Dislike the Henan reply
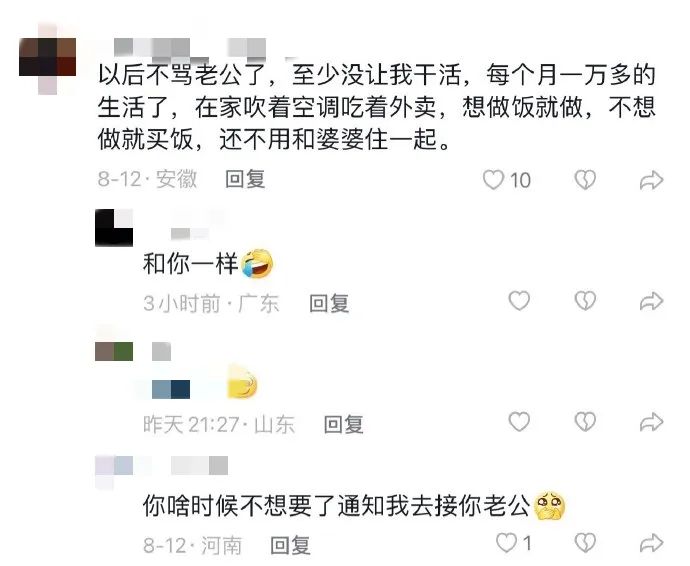This screenshot has height=566, width=690. (585, 543)
